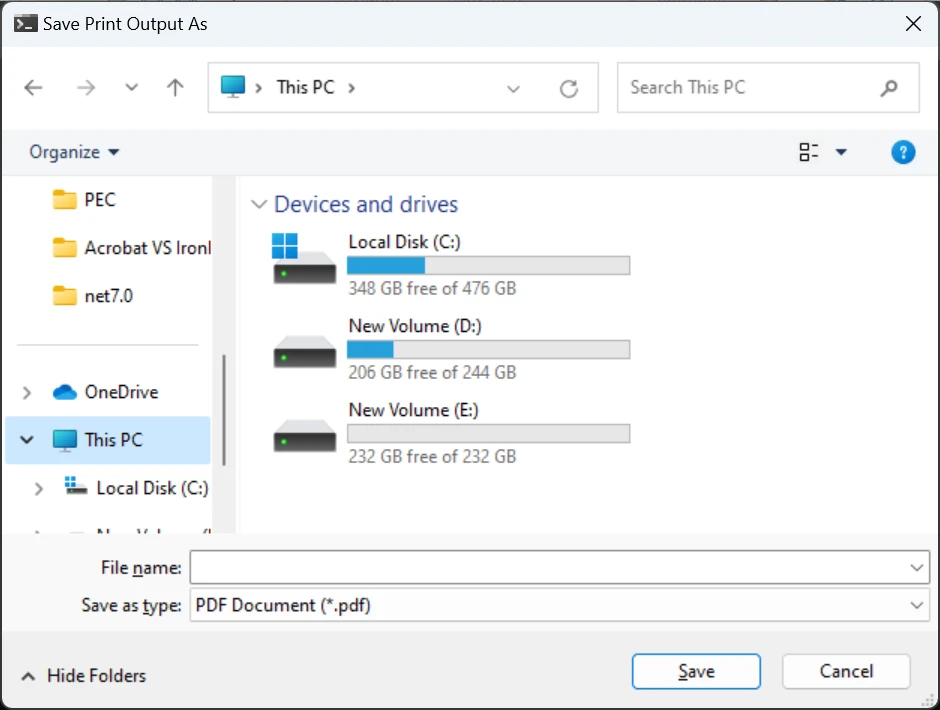Open the view options dropdown arrow
The image size is (940, 710).
[x=841, y=152]
